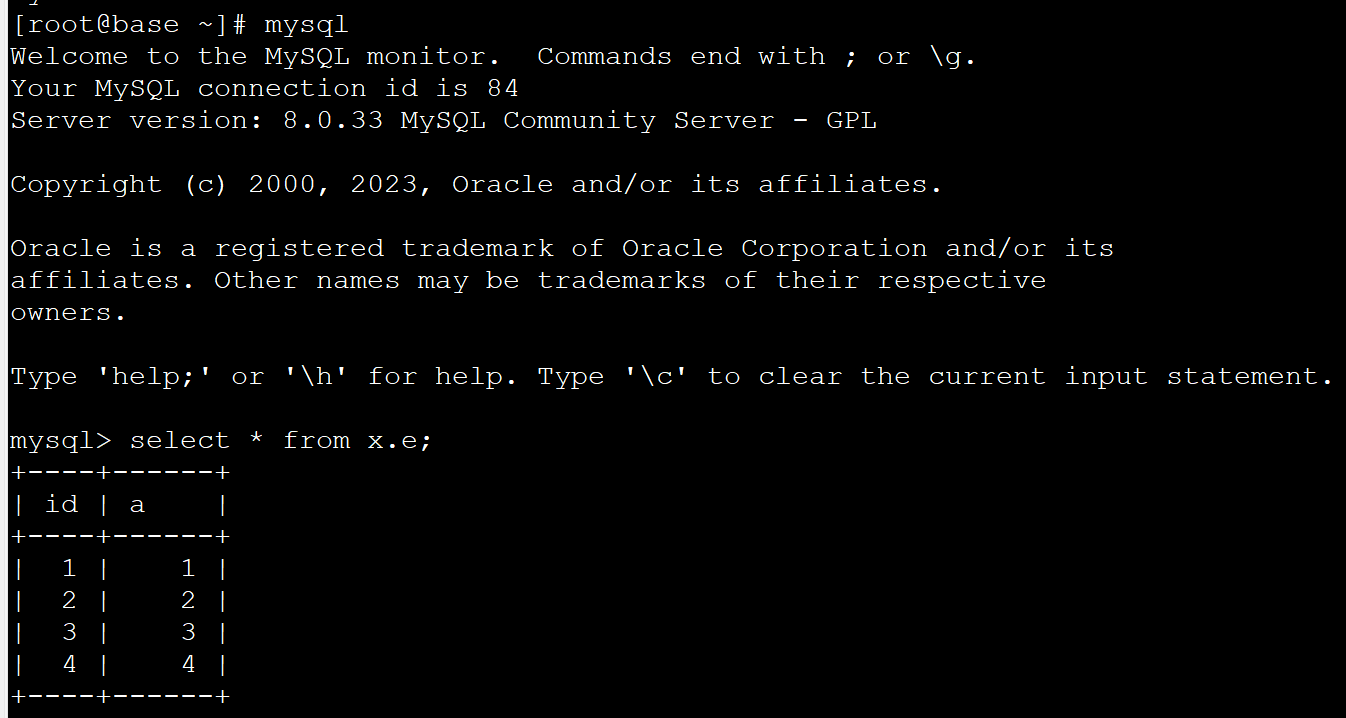The width and height of the screenshot is (1346, 718).
Task: Click the word GPL in the server line
Action: point(851,120)
